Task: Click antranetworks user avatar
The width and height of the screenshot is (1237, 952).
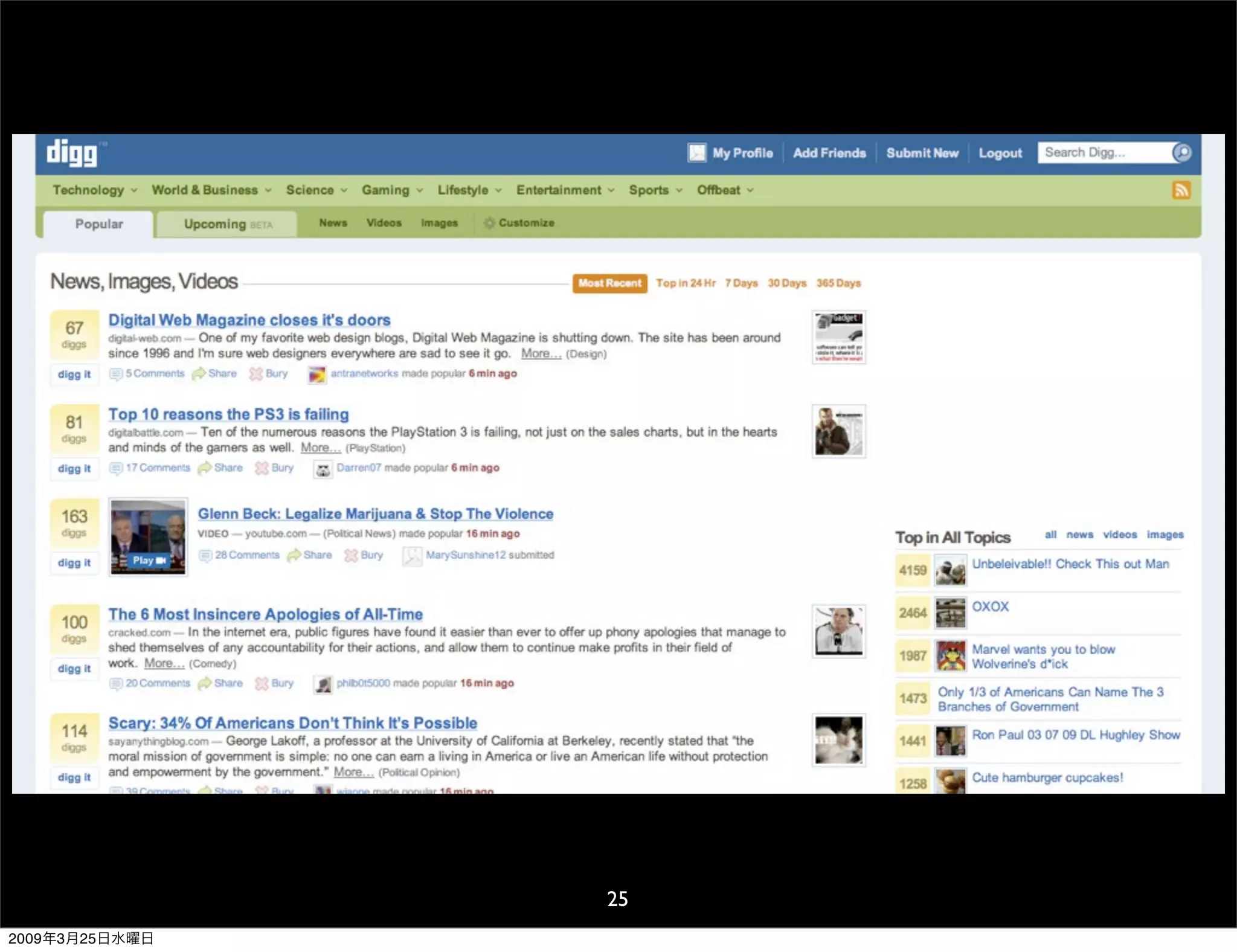Action: click(x=316, y=375)
